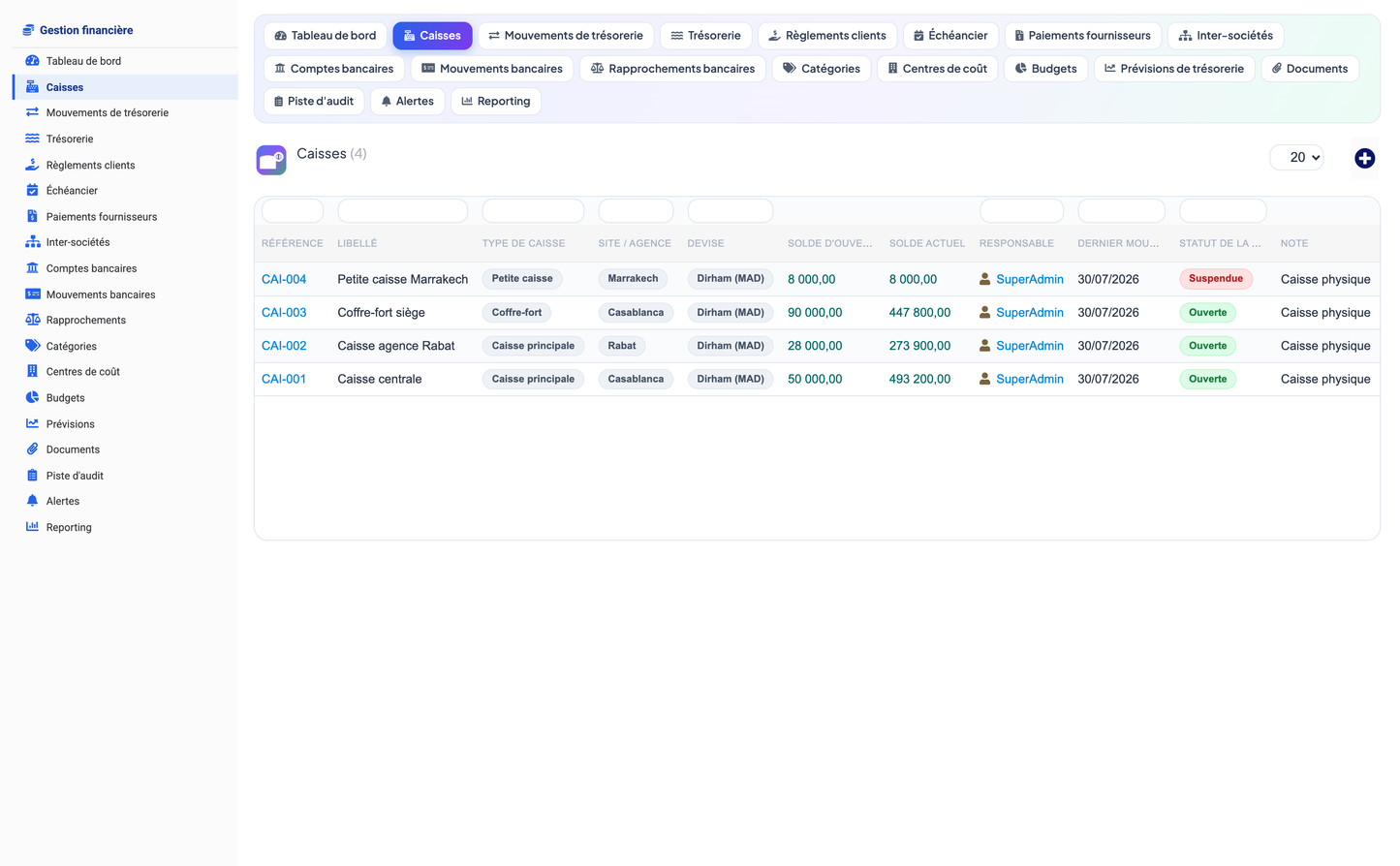This screenshot has width=1400, height=866.
Task: Open the Type de caisse filter field
Action: [x=533, y=210]
